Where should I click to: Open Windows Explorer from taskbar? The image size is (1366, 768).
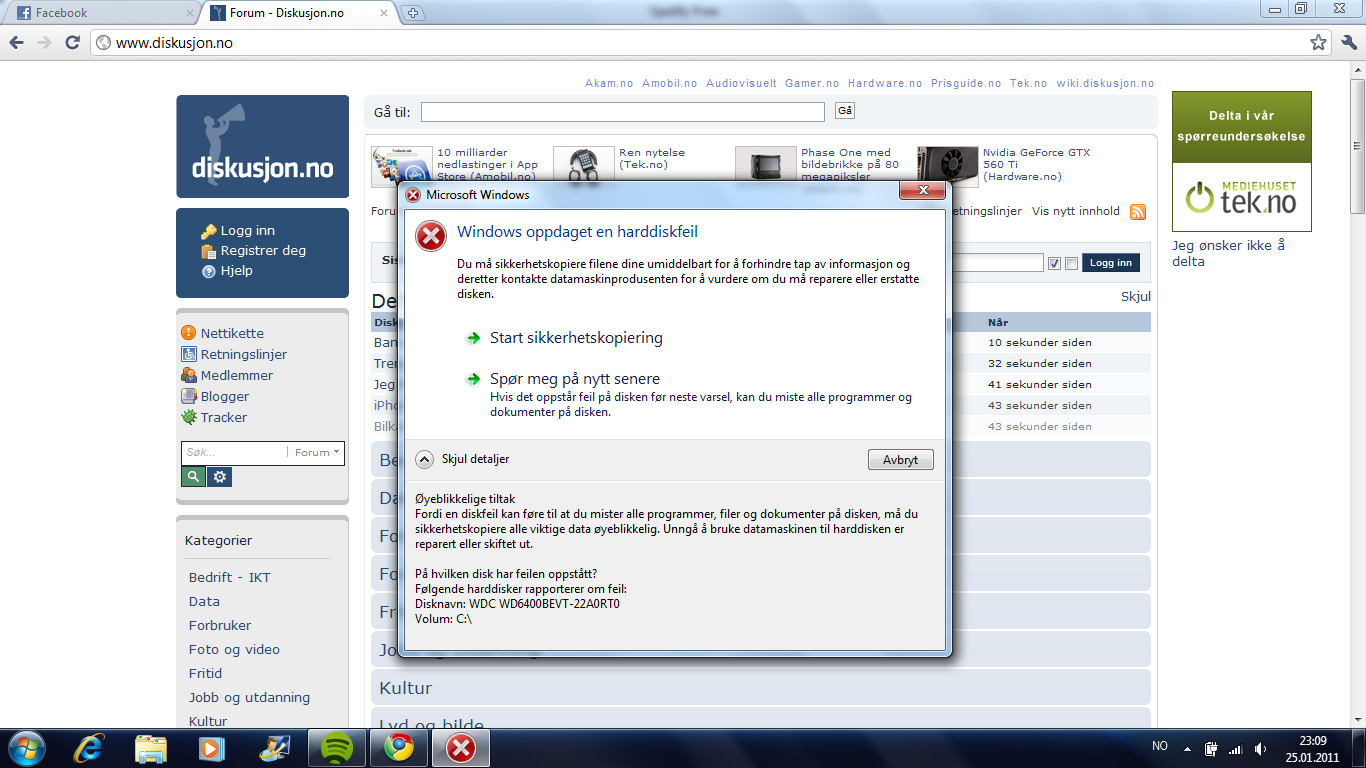pos(151,748)
